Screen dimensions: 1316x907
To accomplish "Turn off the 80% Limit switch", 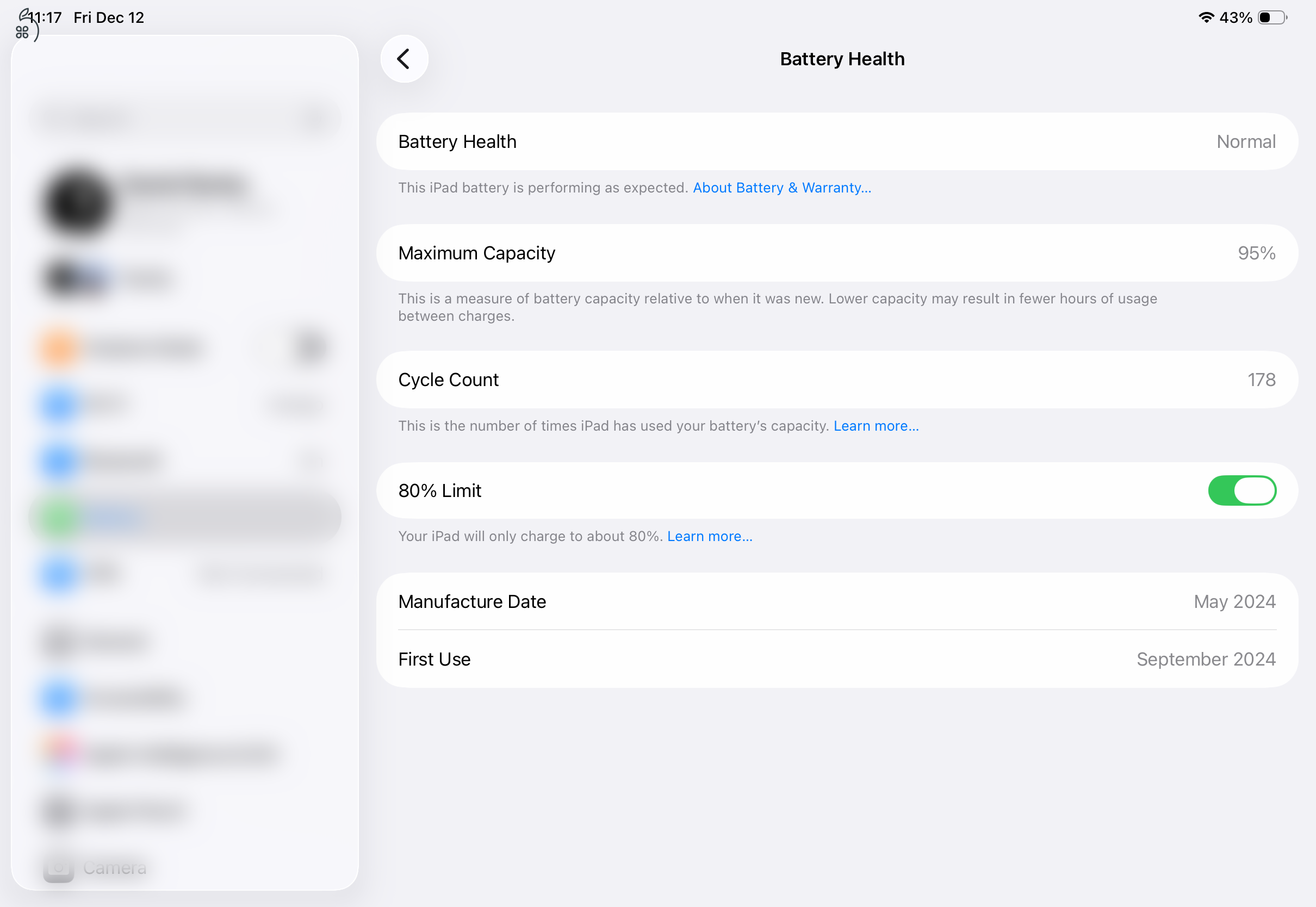I will click(x=1241, y=490).
